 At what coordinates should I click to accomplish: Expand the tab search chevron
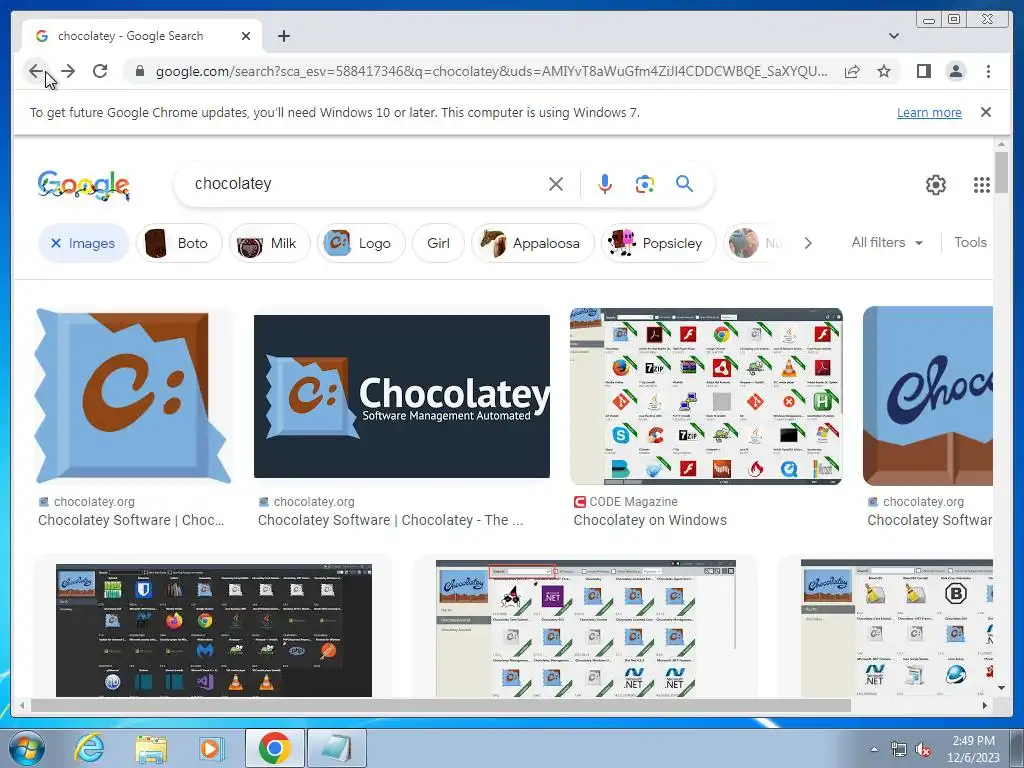click(893, 36)
